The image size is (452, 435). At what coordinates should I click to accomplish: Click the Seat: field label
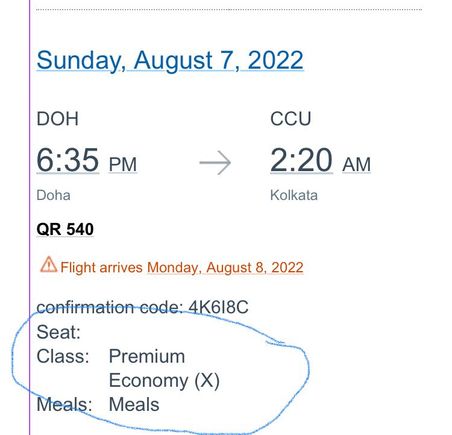click(x=58, y=332)
